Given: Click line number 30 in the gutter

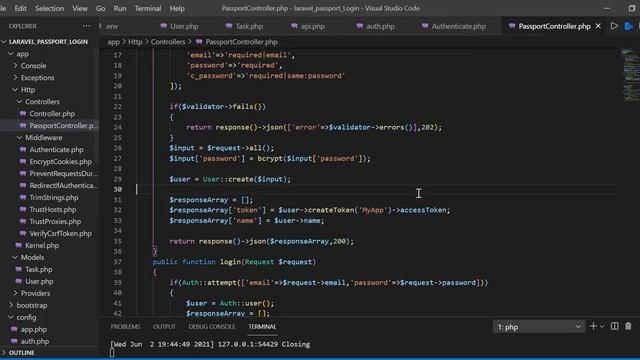Looking at the screenshot, I should [x=118, y=189].
